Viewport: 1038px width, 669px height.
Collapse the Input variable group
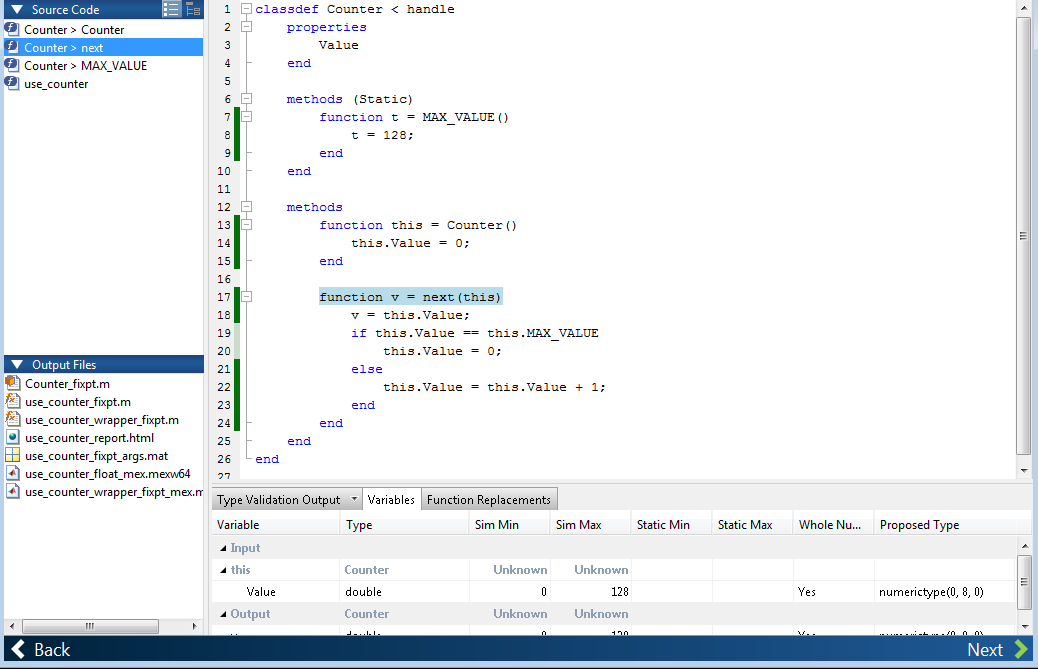(223, 549)
